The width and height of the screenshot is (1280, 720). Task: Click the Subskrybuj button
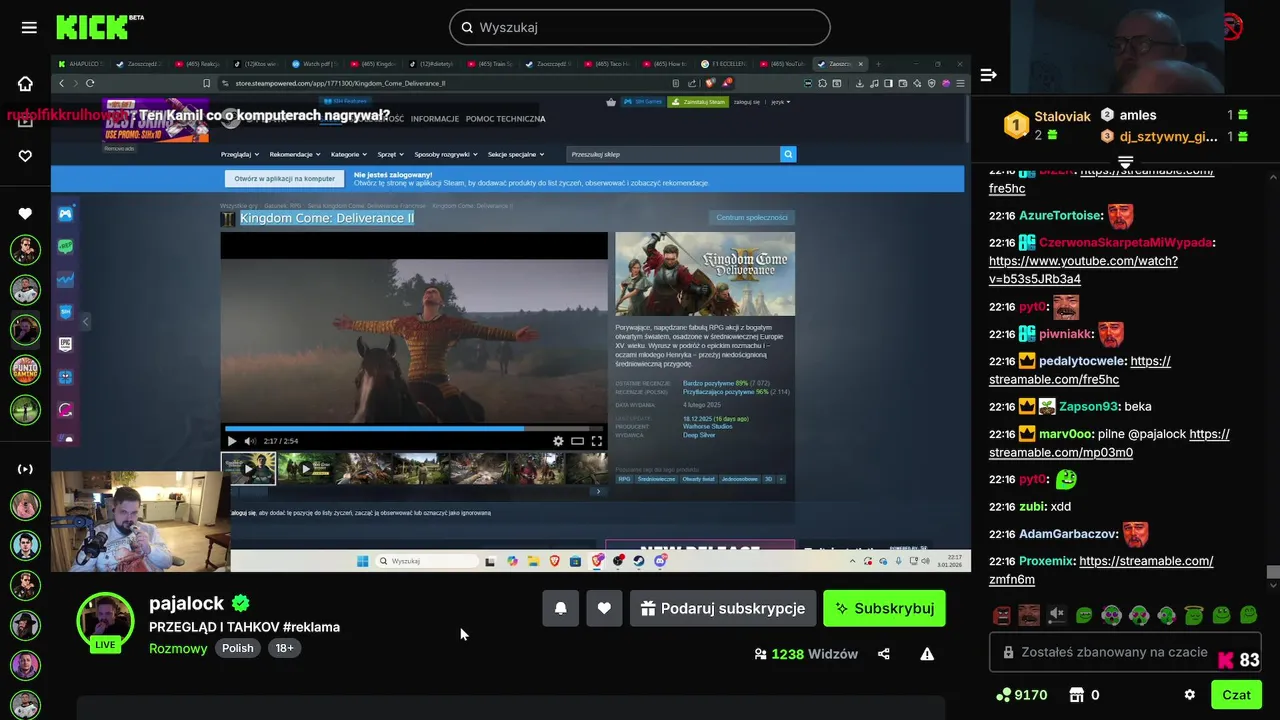(x=884, y=608)
